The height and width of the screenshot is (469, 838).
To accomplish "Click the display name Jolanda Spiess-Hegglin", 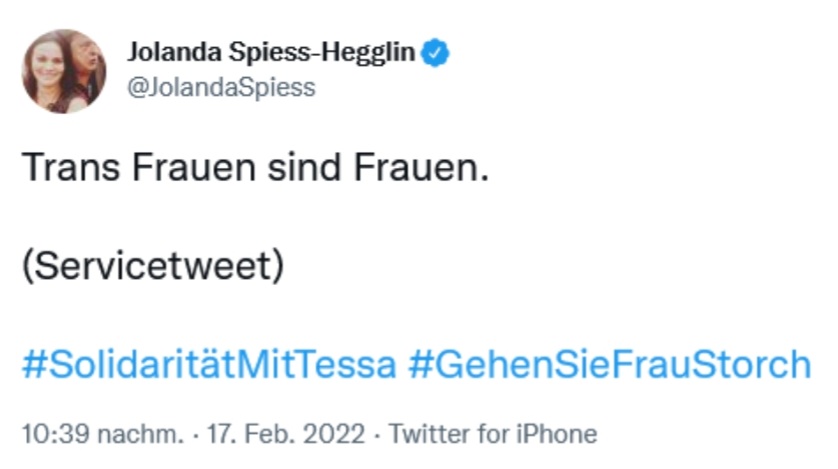I will click(x=271, y=52).
